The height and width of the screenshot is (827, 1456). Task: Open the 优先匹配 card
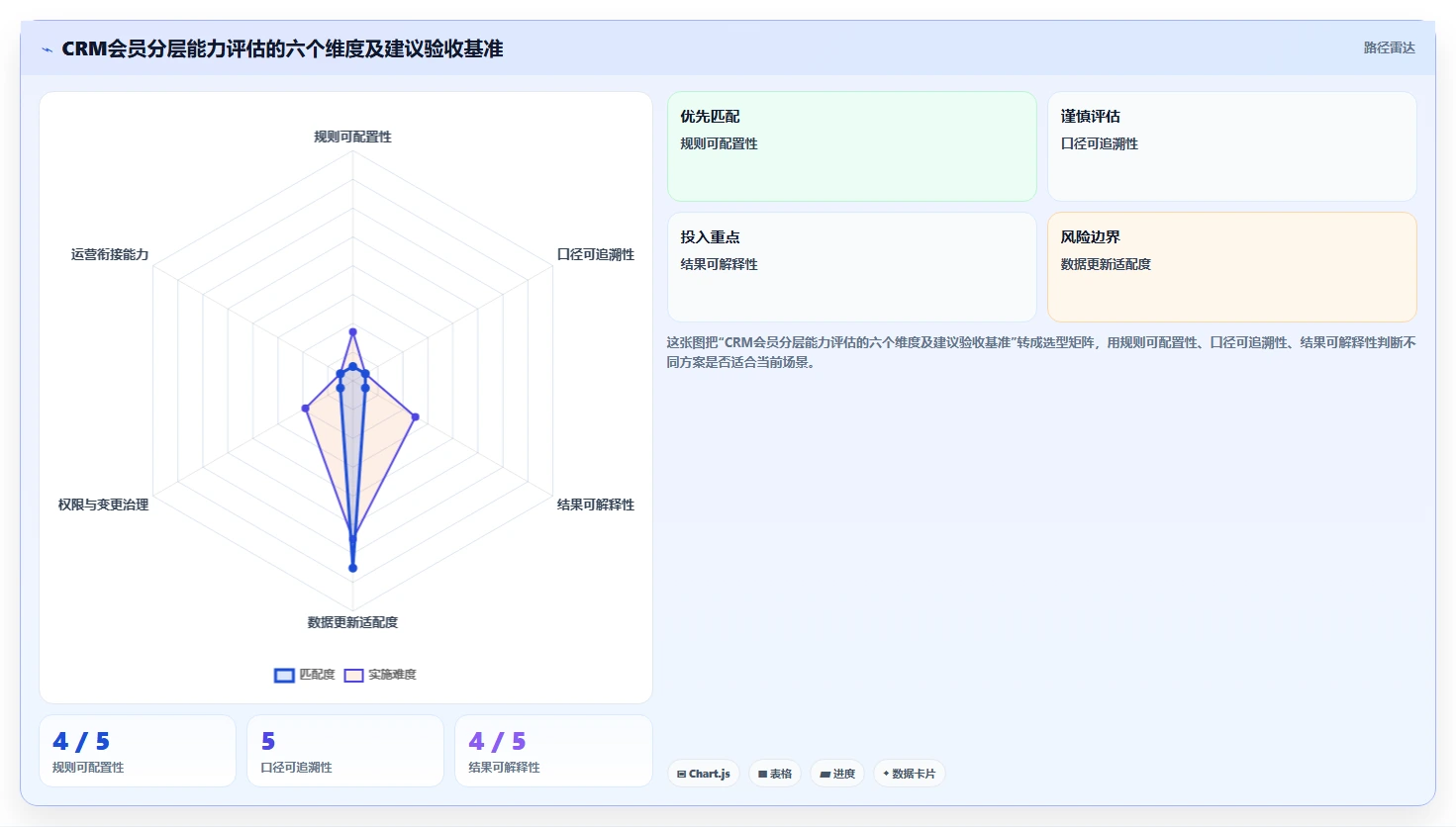tap(851, 146)
